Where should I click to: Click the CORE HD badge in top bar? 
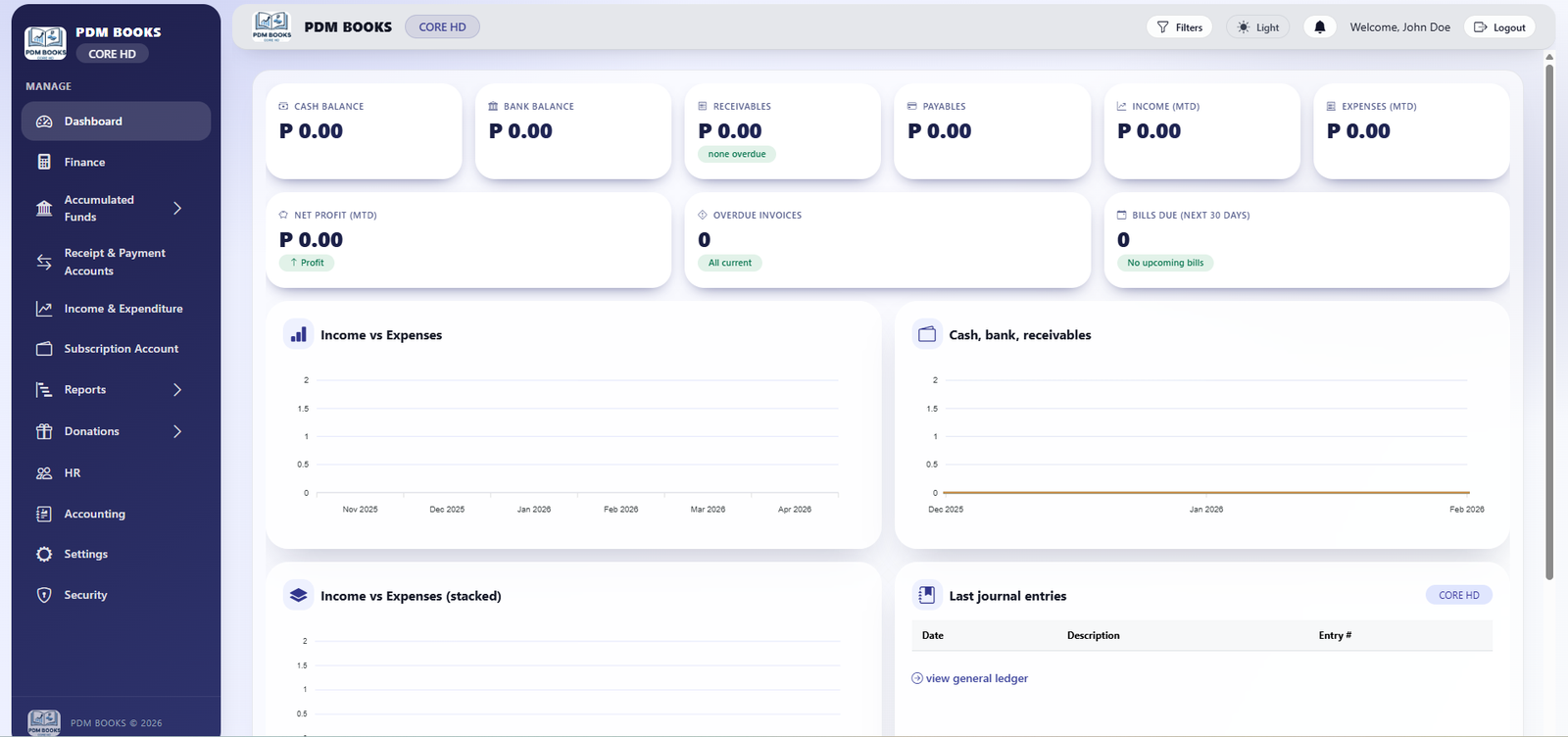(442, 27)
